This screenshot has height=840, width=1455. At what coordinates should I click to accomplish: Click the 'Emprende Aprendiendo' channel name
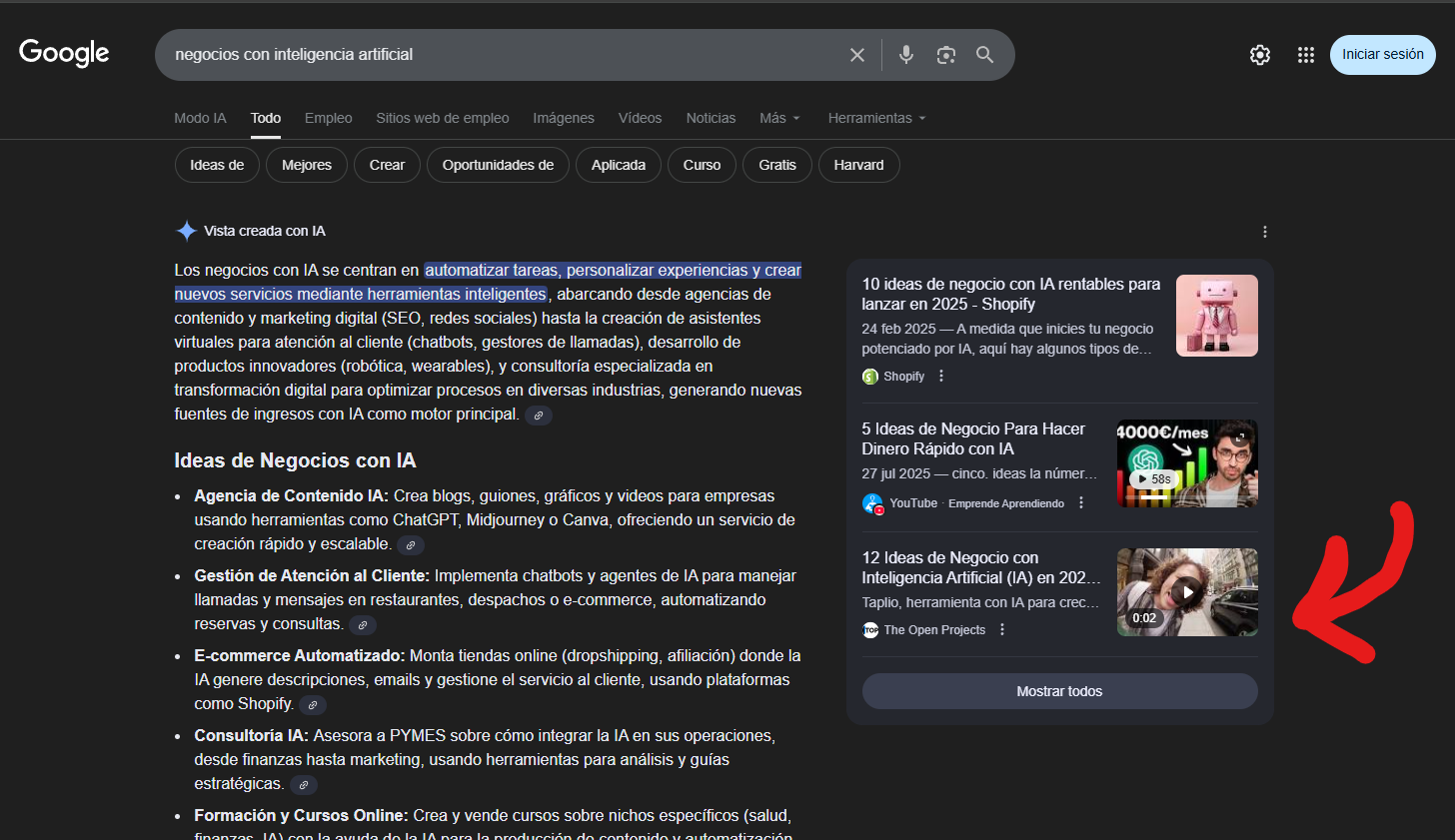1006,503
